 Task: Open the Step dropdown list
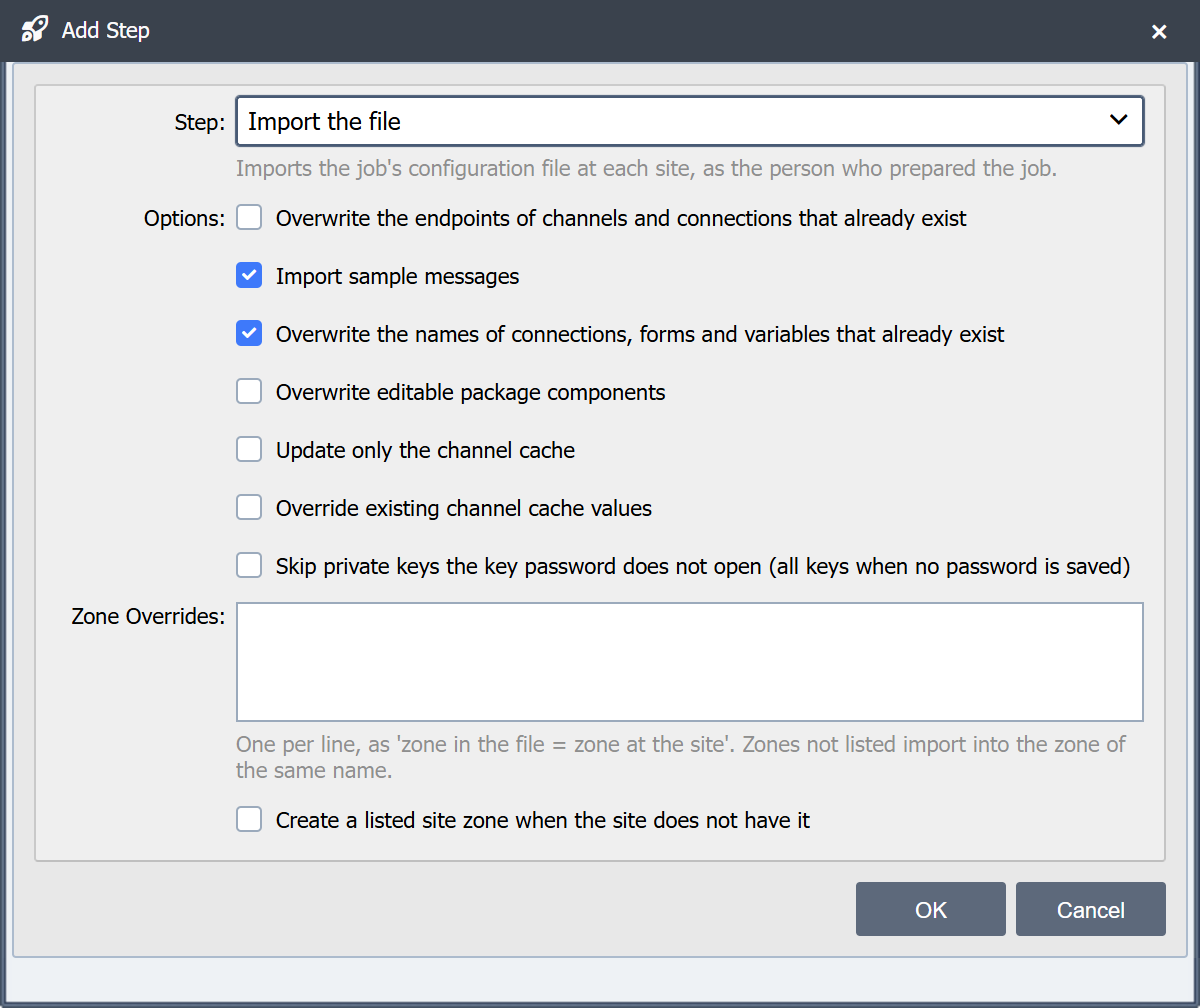coord(690,121)
